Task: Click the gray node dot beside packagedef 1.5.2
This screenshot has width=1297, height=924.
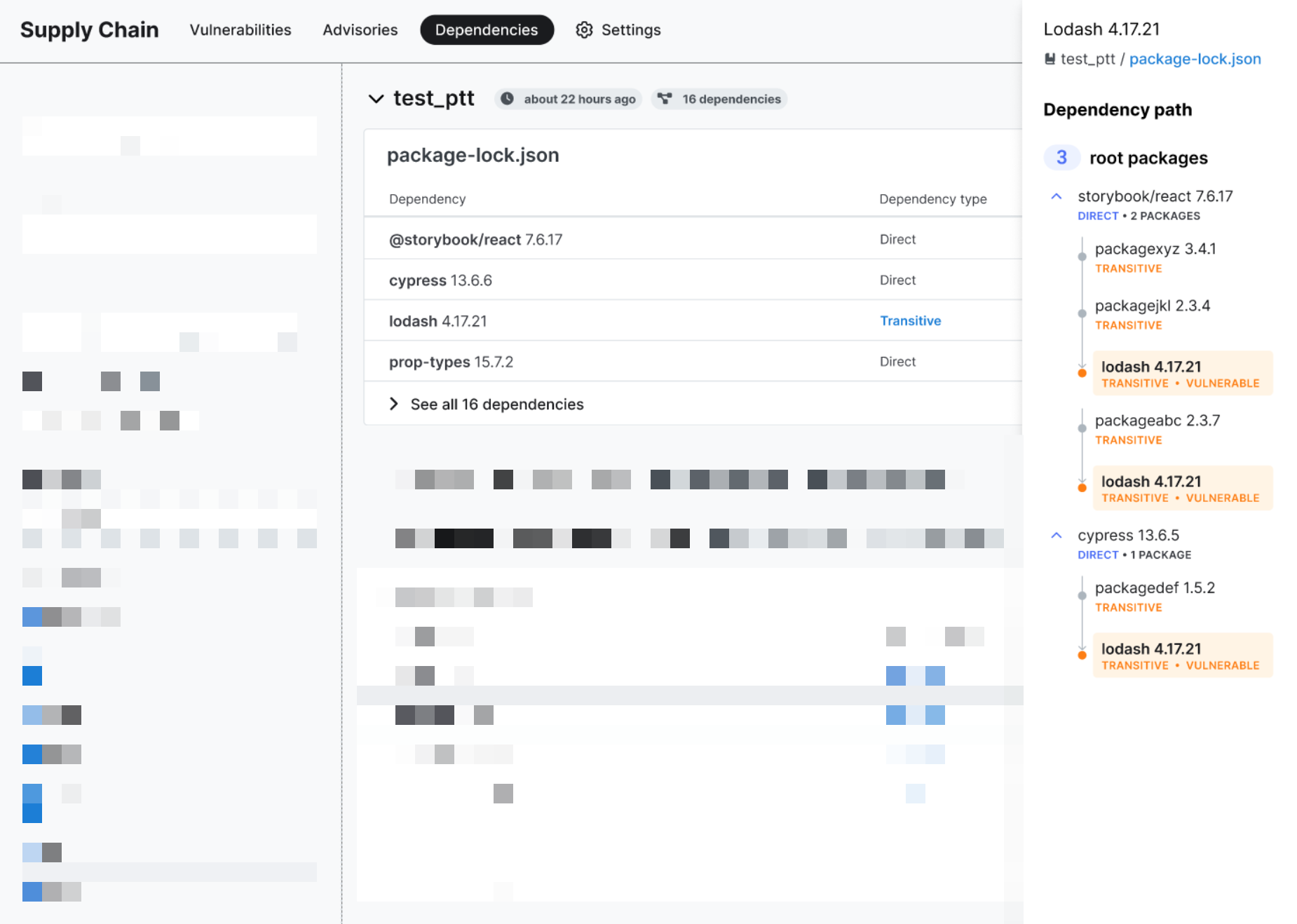Action: coord(1082,596)
